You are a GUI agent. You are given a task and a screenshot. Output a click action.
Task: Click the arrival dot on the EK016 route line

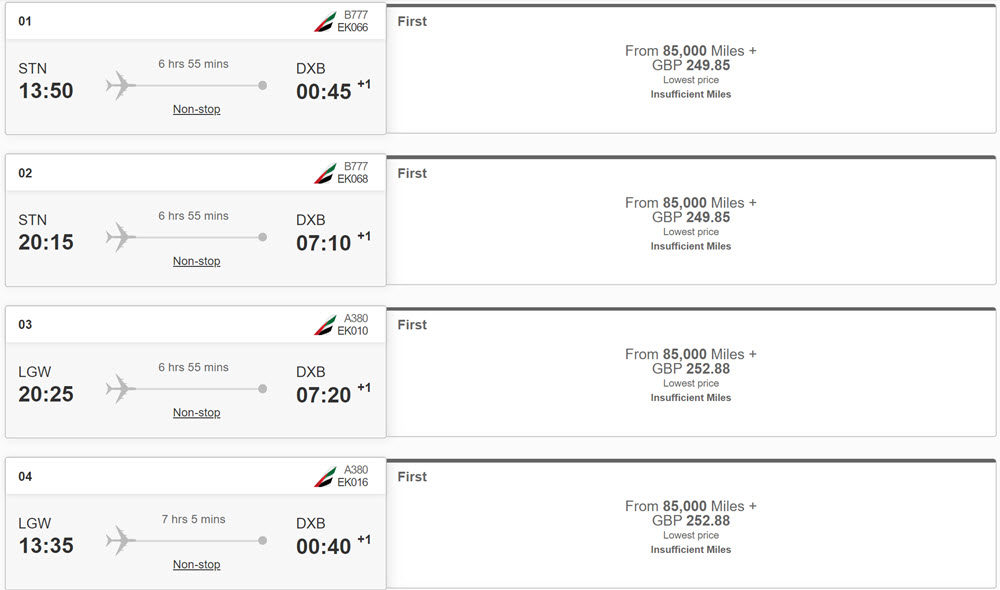pos(262,541)
